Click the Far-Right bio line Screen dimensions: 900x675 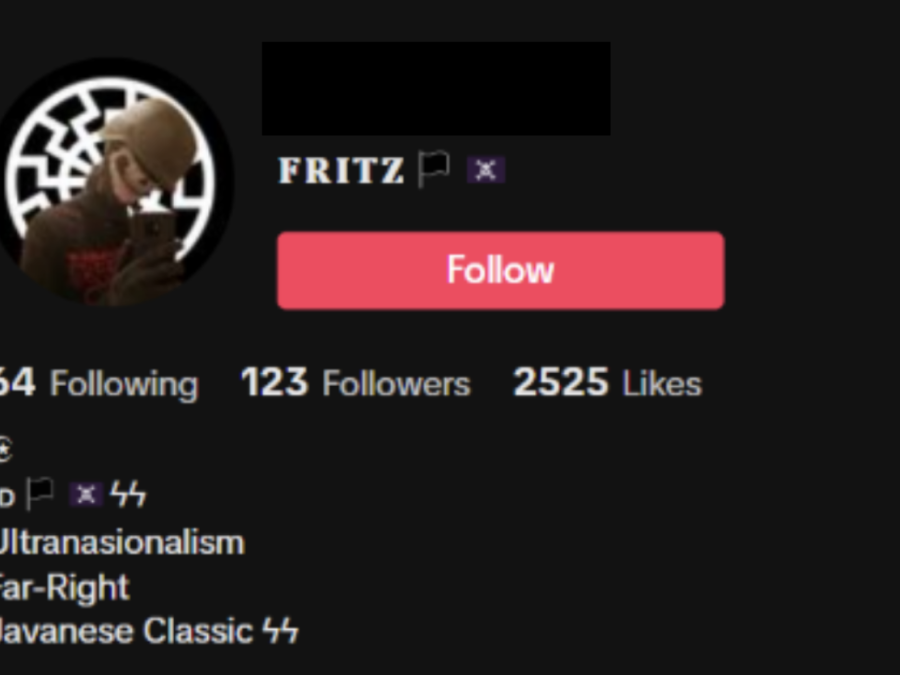click(64, 588)
